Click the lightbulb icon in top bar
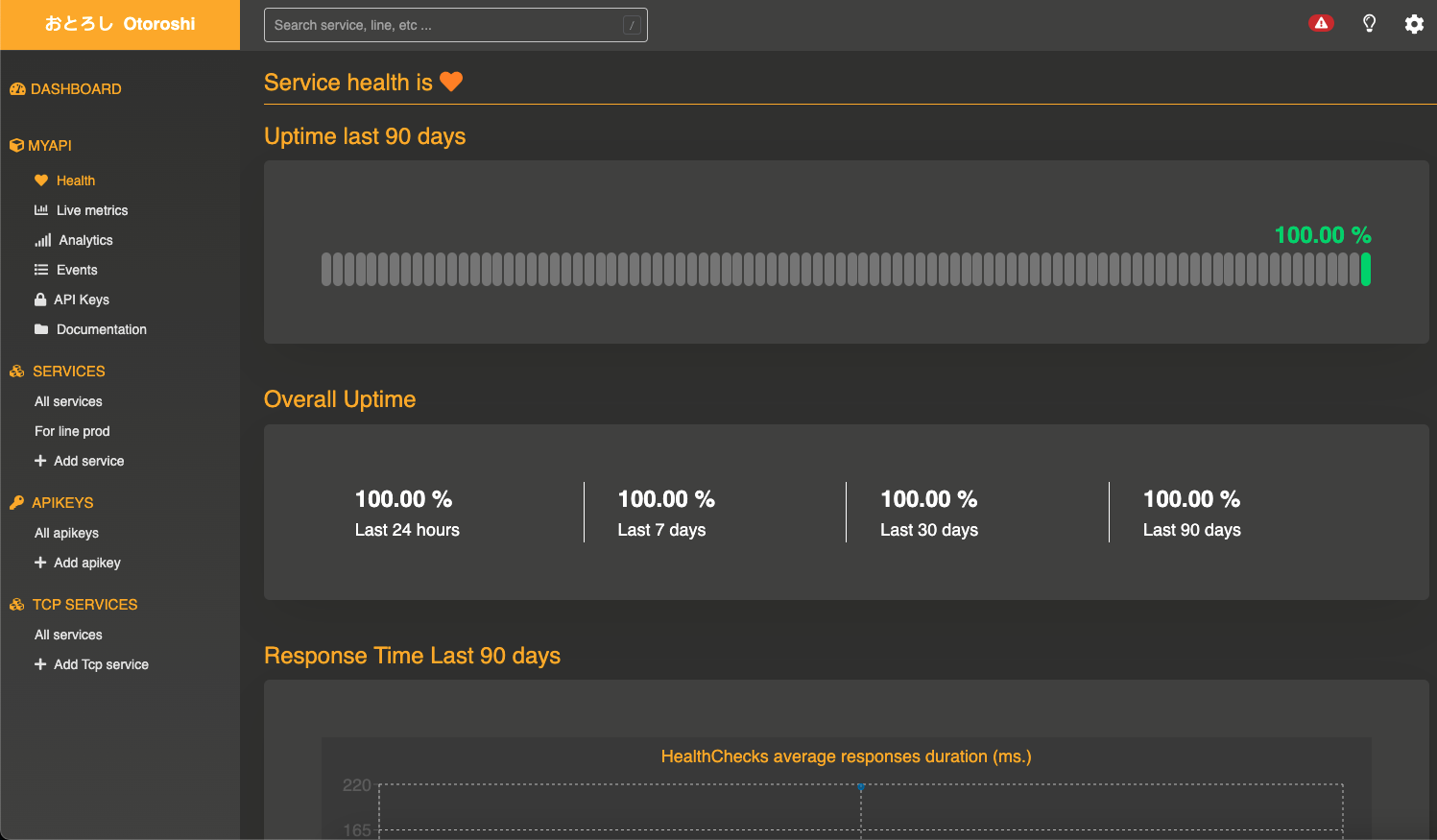 1369,24
